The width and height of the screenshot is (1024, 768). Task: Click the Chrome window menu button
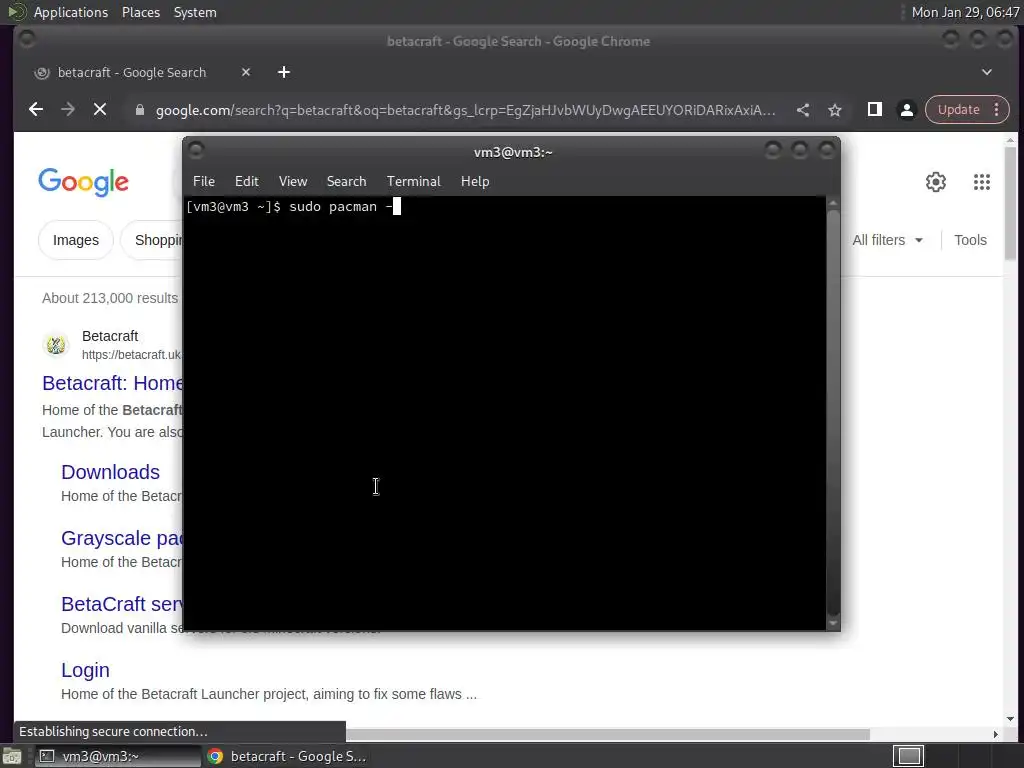[27, 40]
